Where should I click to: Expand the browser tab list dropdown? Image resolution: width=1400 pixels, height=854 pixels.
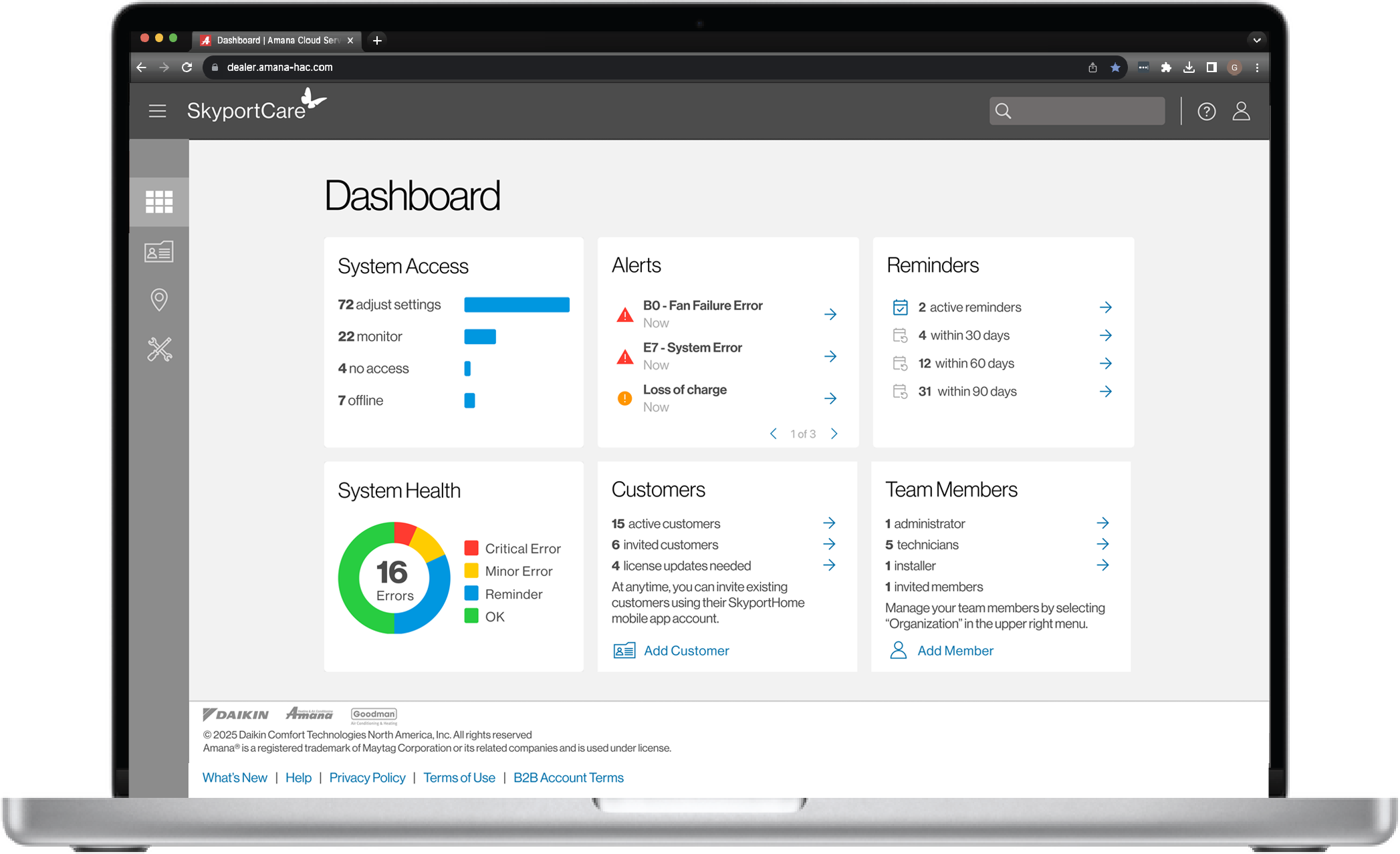(x=1257, y=40)
